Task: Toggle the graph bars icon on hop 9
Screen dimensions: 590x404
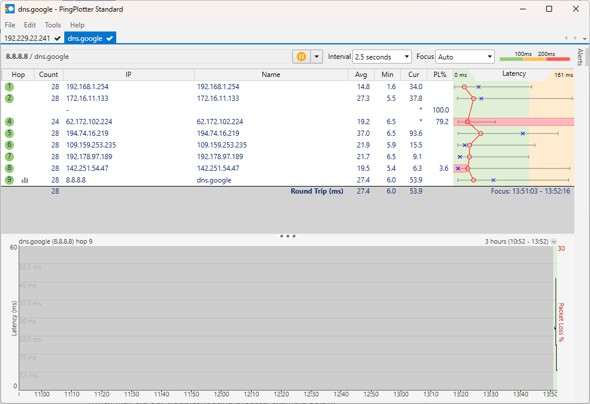Action: point(25,180)
